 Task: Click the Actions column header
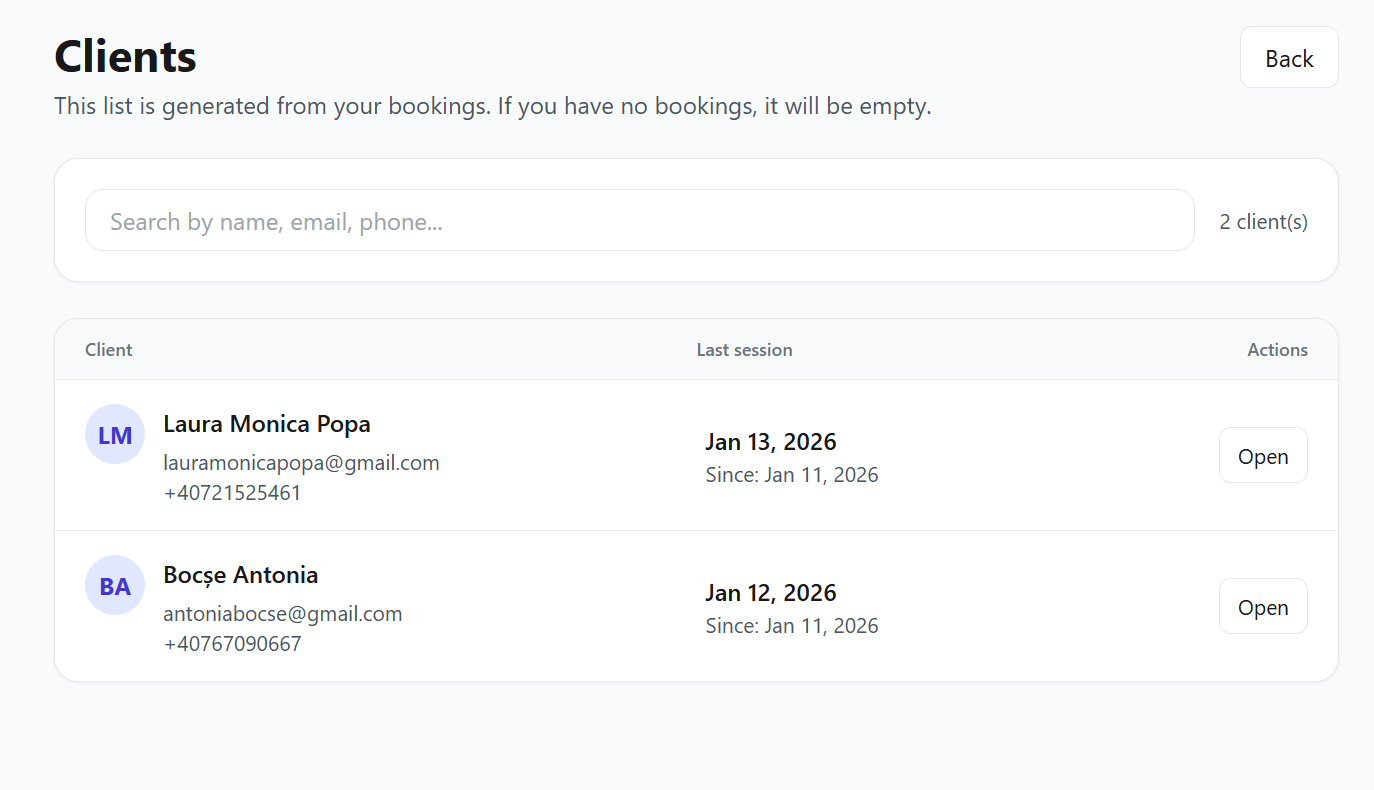tap(1277, 350)
